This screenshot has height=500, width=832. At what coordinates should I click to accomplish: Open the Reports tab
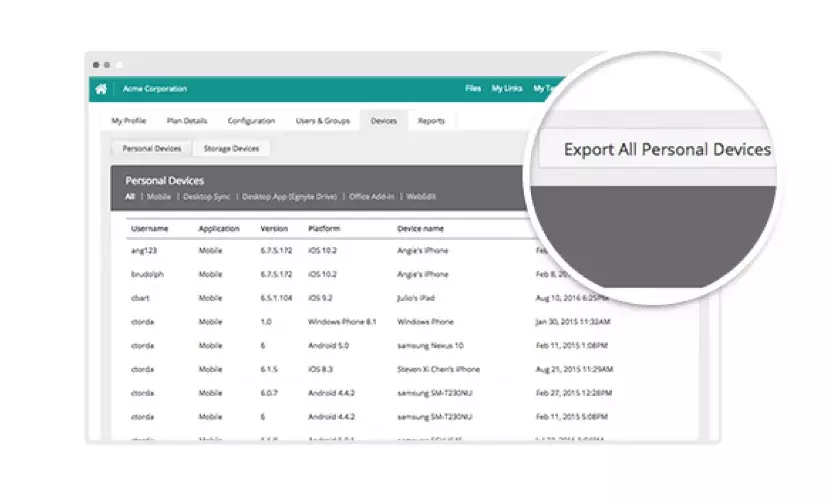pyautogui.click(x=431, y=120)
